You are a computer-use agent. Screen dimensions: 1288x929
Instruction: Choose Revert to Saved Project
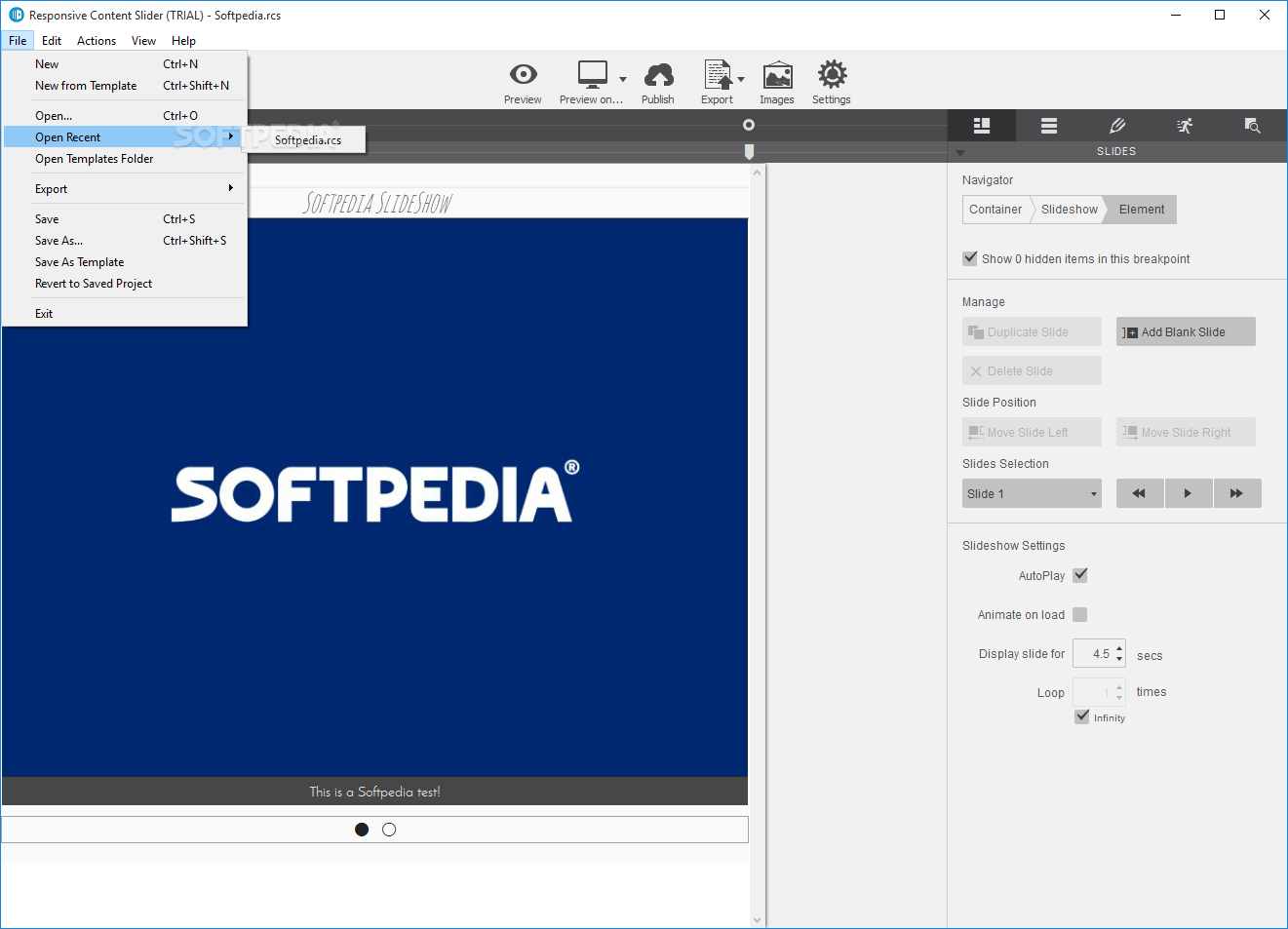point(125,284)
